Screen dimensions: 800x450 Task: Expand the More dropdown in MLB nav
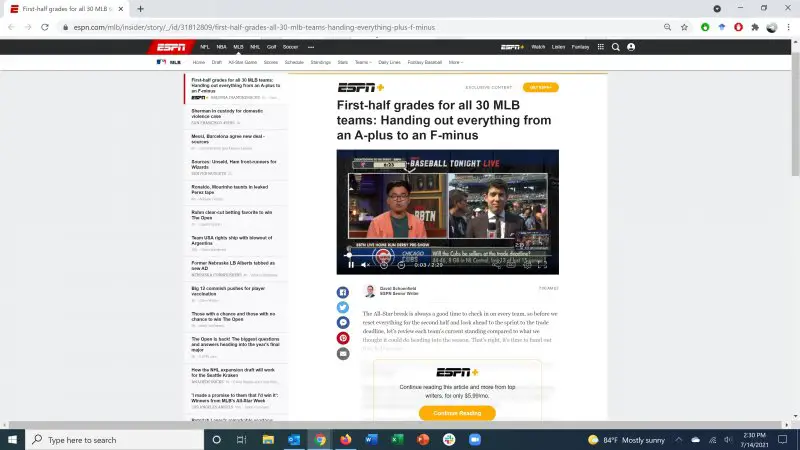click(455, 62)
